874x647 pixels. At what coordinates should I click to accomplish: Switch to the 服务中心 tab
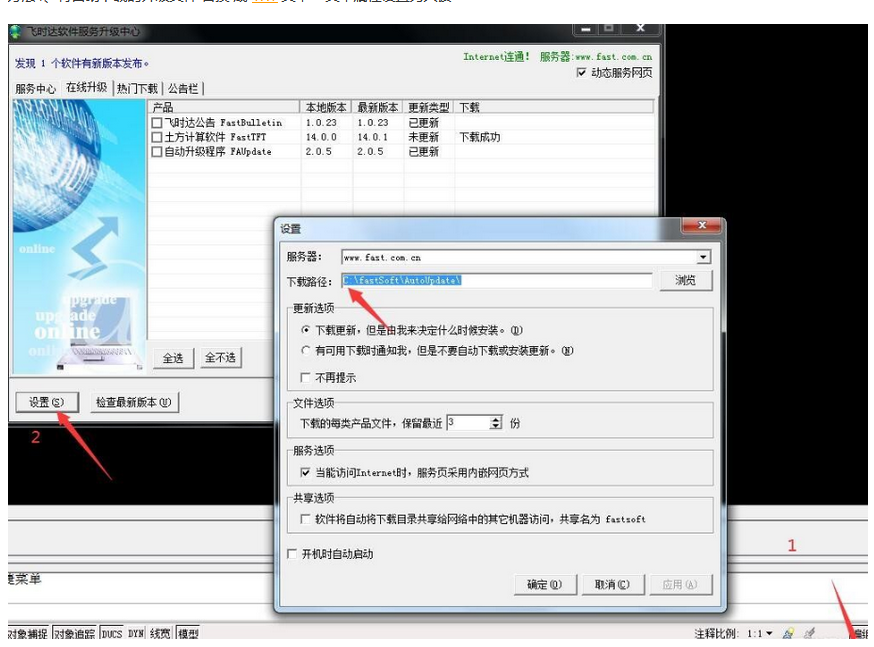pos(35,89)
